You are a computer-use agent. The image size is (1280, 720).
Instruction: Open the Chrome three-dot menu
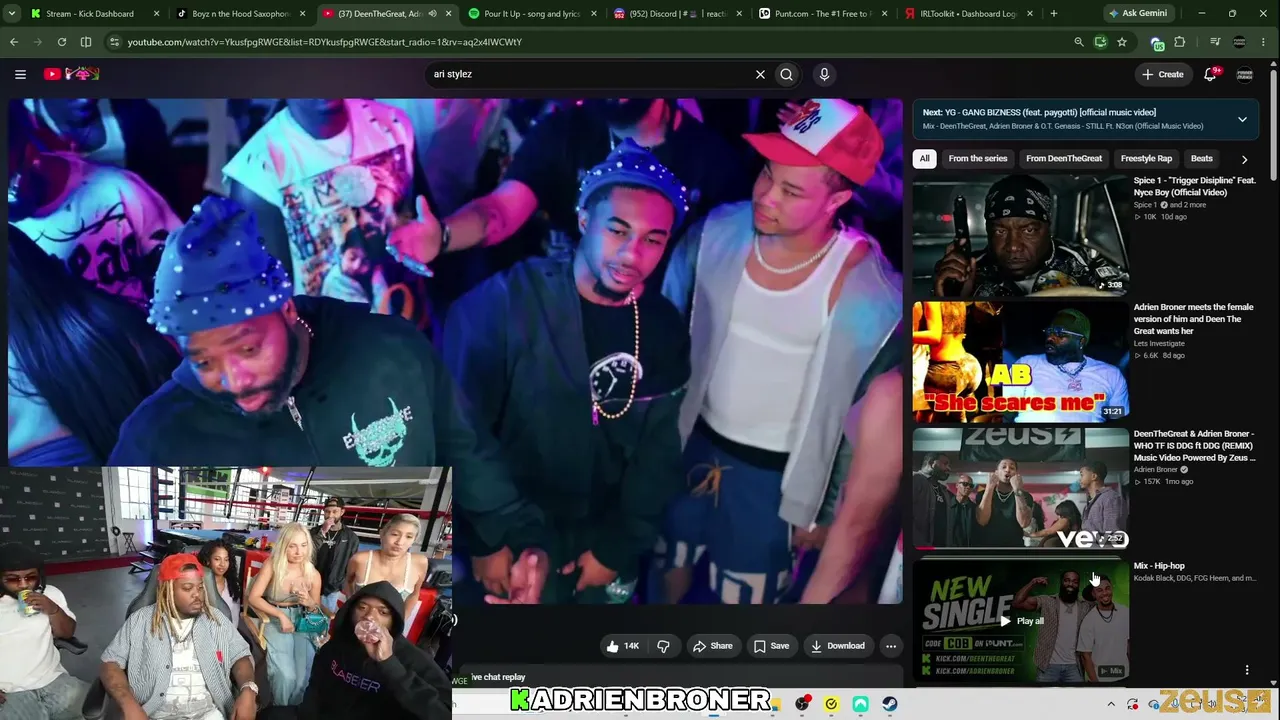(1265, 42)
